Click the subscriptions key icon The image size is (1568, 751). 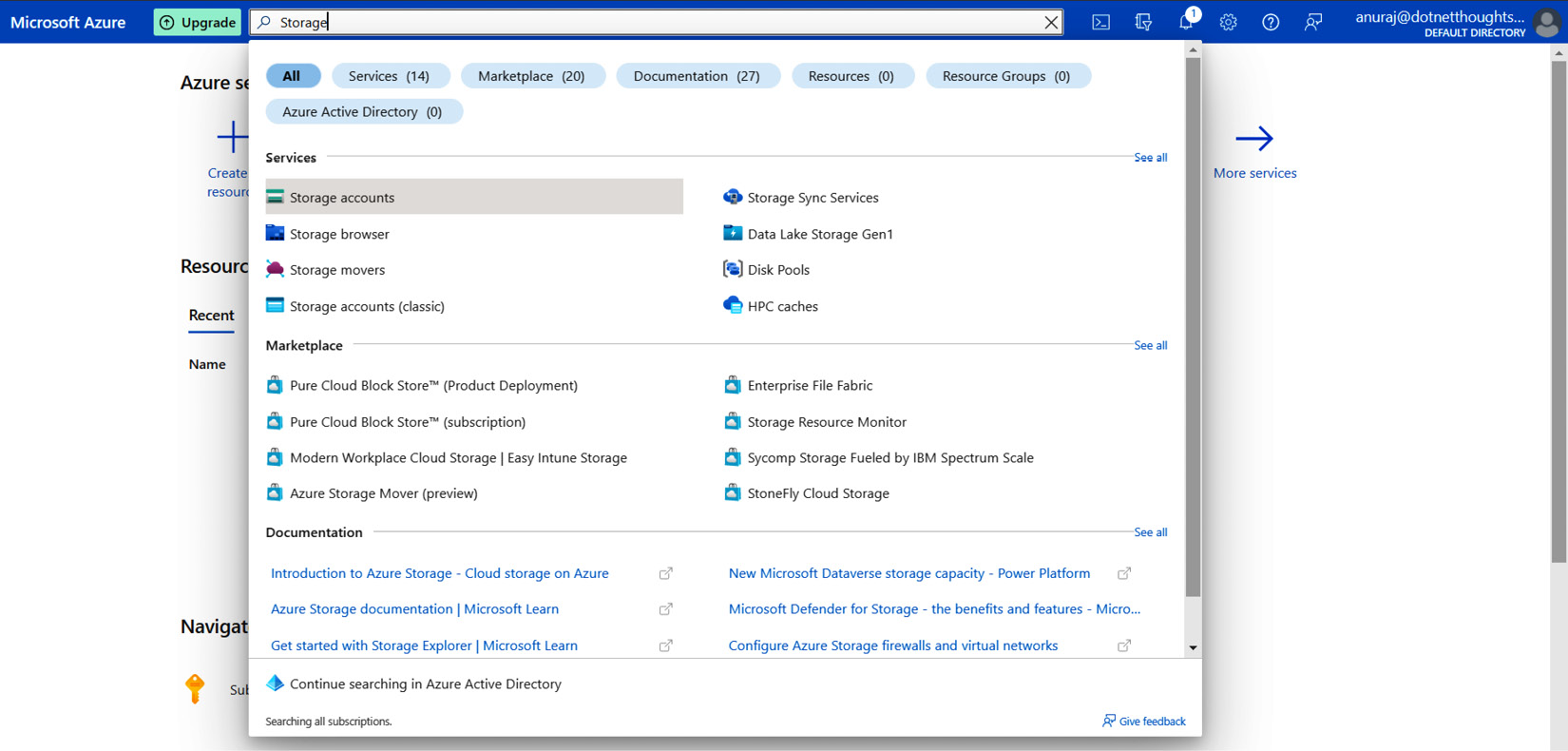pos(195,688)
